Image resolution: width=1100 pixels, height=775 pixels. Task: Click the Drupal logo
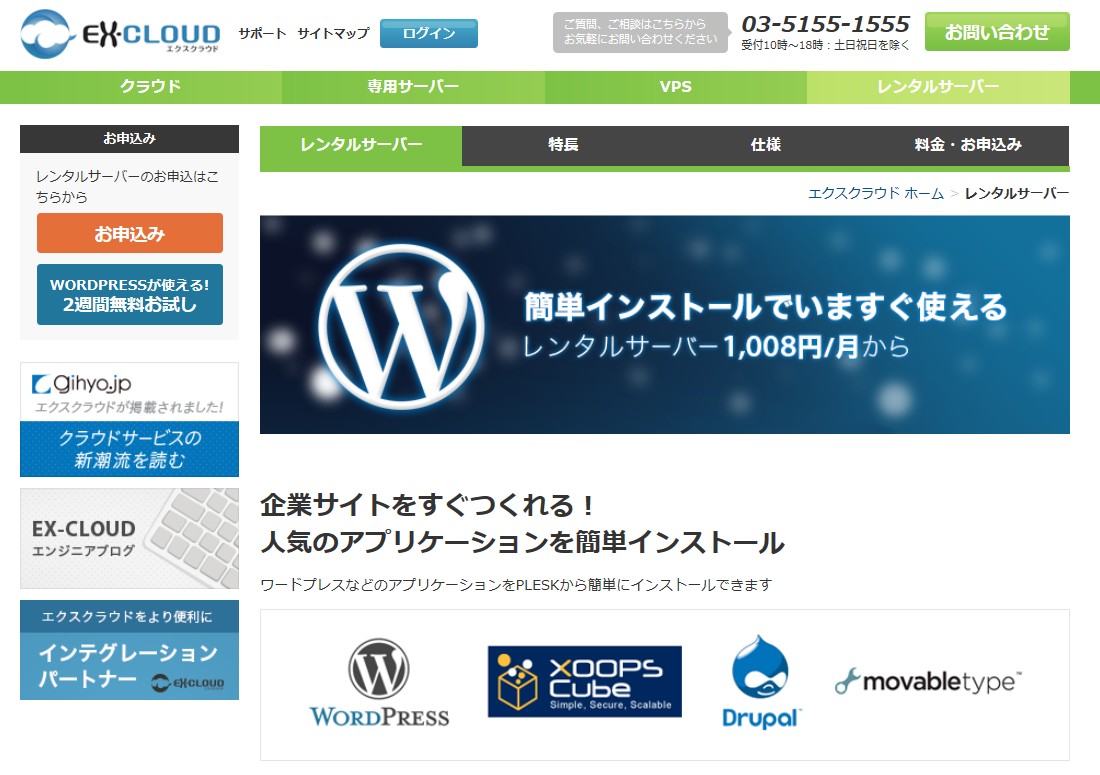[760, 682]
